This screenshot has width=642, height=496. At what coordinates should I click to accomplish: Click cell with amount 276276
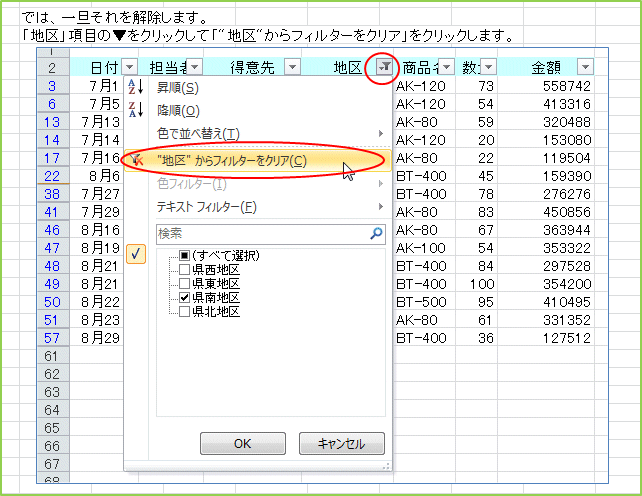(545, 194)
